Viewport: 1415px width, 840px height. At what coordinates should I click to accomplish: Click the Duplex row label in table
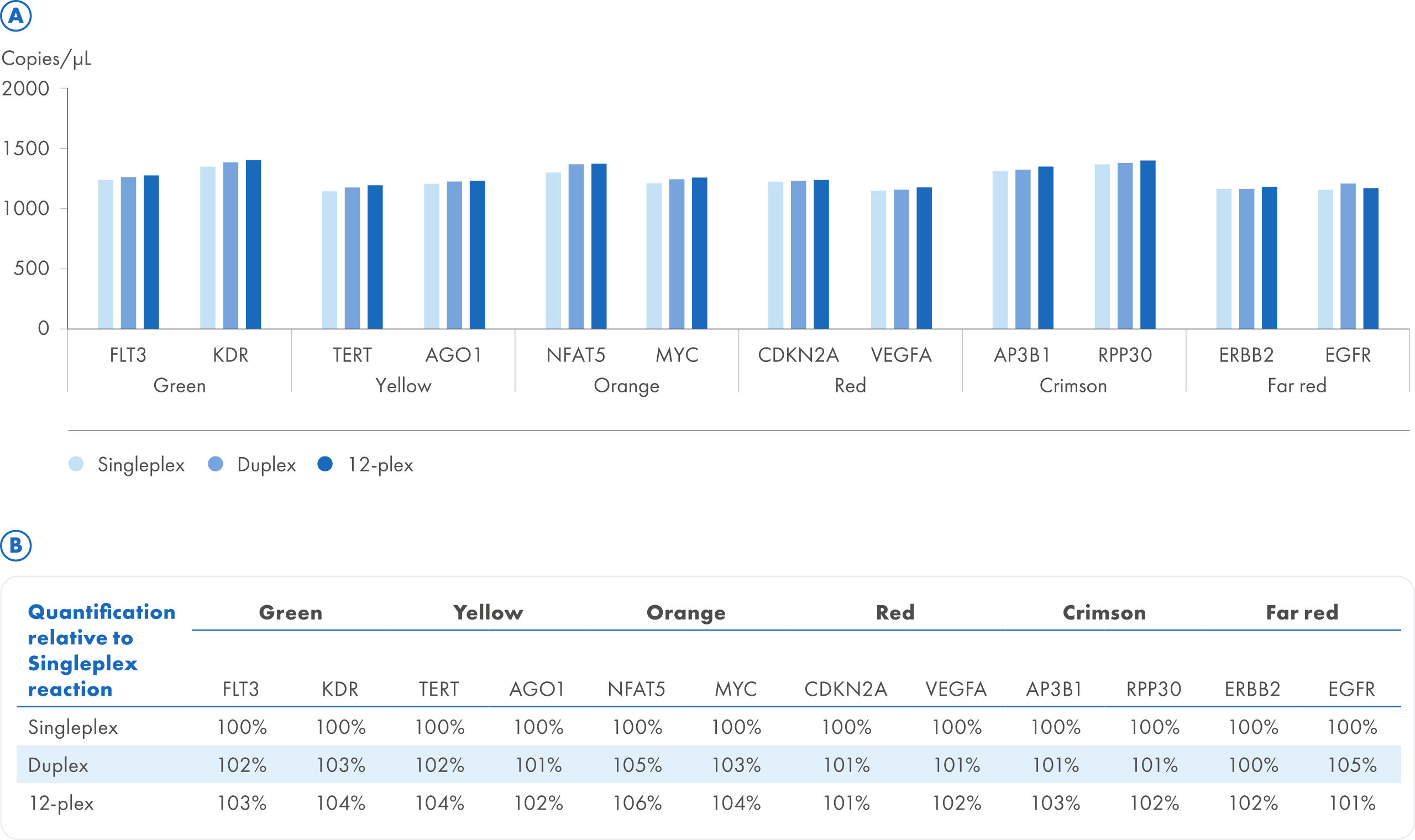[x=58, y=765]
